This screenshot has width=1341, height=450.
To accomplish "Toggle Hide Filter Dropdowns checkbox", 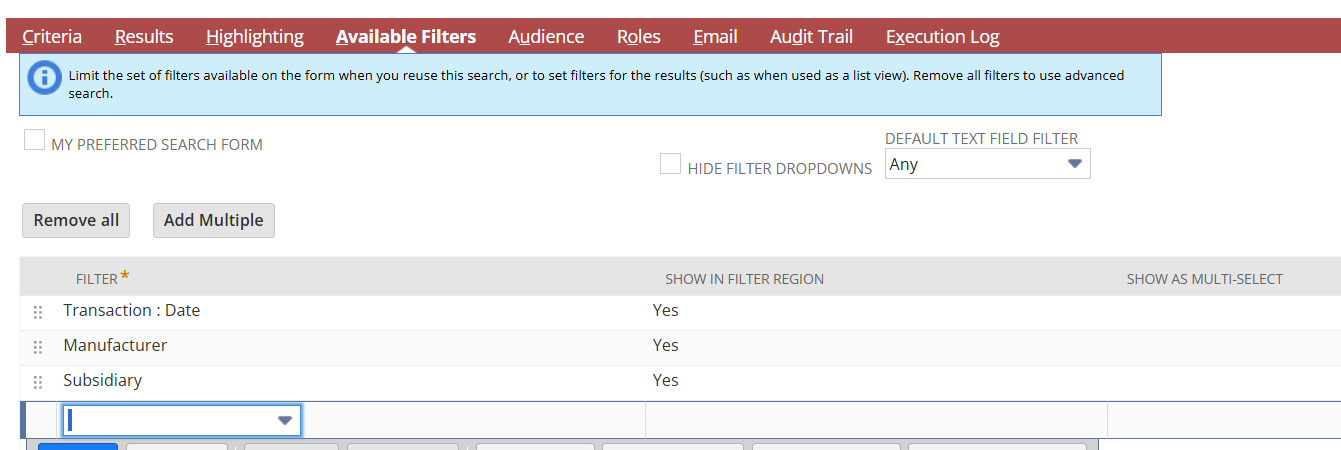I will (670, 164).
